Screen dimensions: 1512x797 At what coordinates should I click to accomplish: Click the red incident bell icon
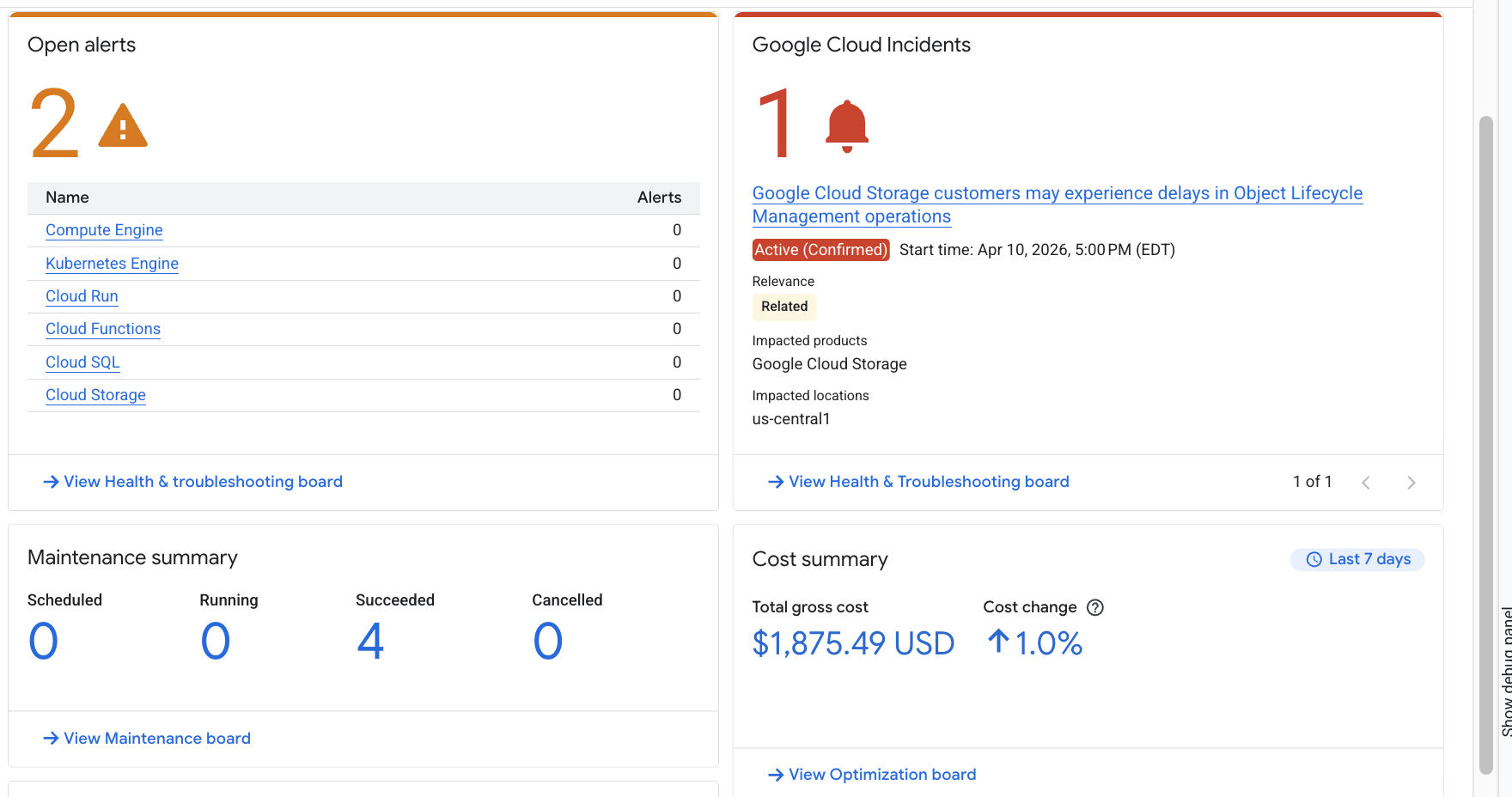point(846,126)
